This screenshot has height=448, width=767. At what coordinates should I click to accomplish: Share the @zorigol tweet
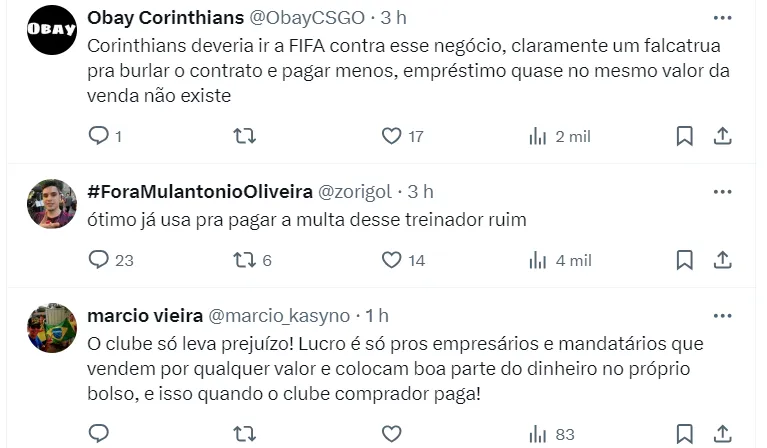click(x=722, y=260)
